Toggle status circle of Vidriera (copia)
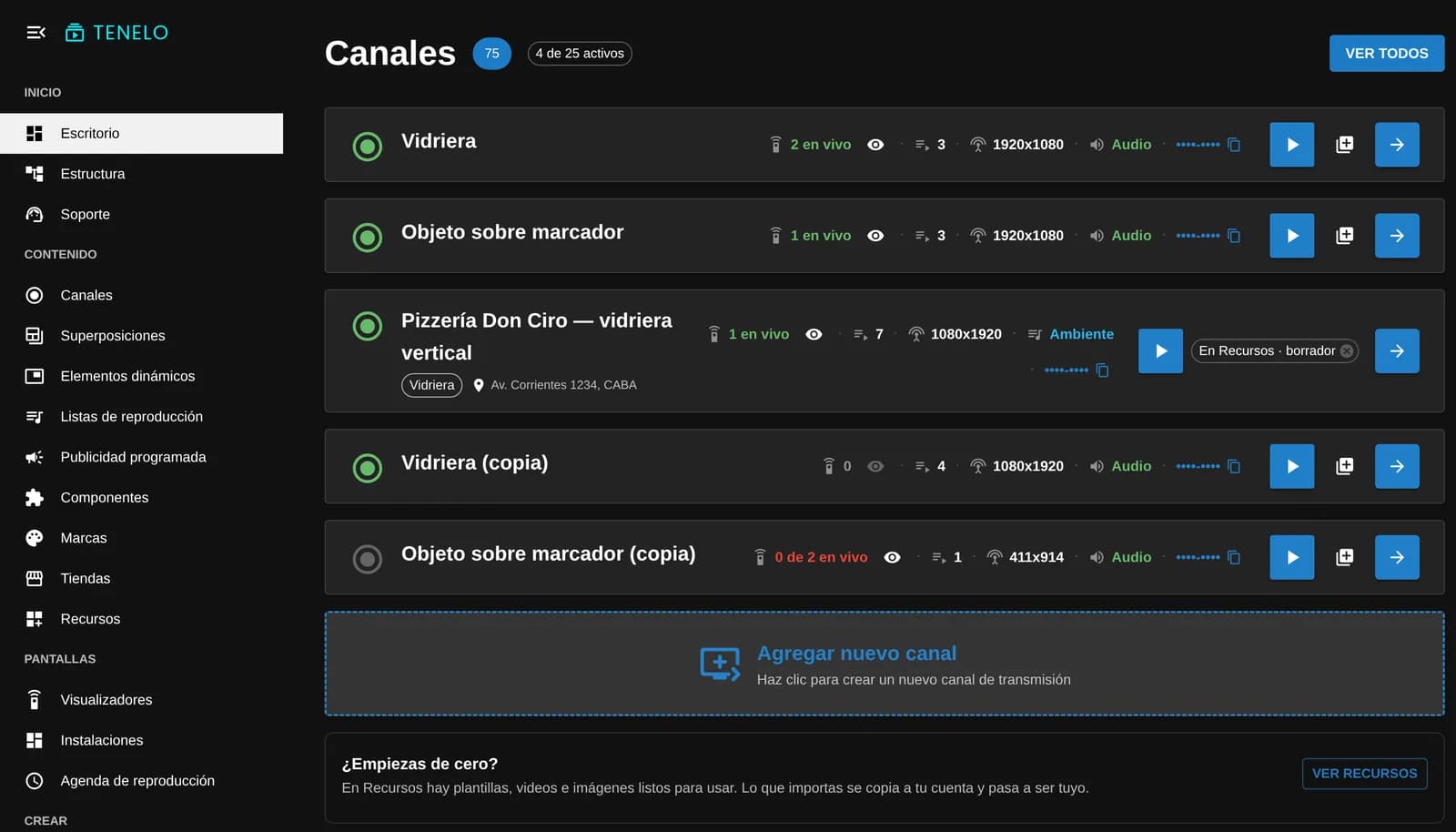The image size is (1456, 832). tap(368, 467)
